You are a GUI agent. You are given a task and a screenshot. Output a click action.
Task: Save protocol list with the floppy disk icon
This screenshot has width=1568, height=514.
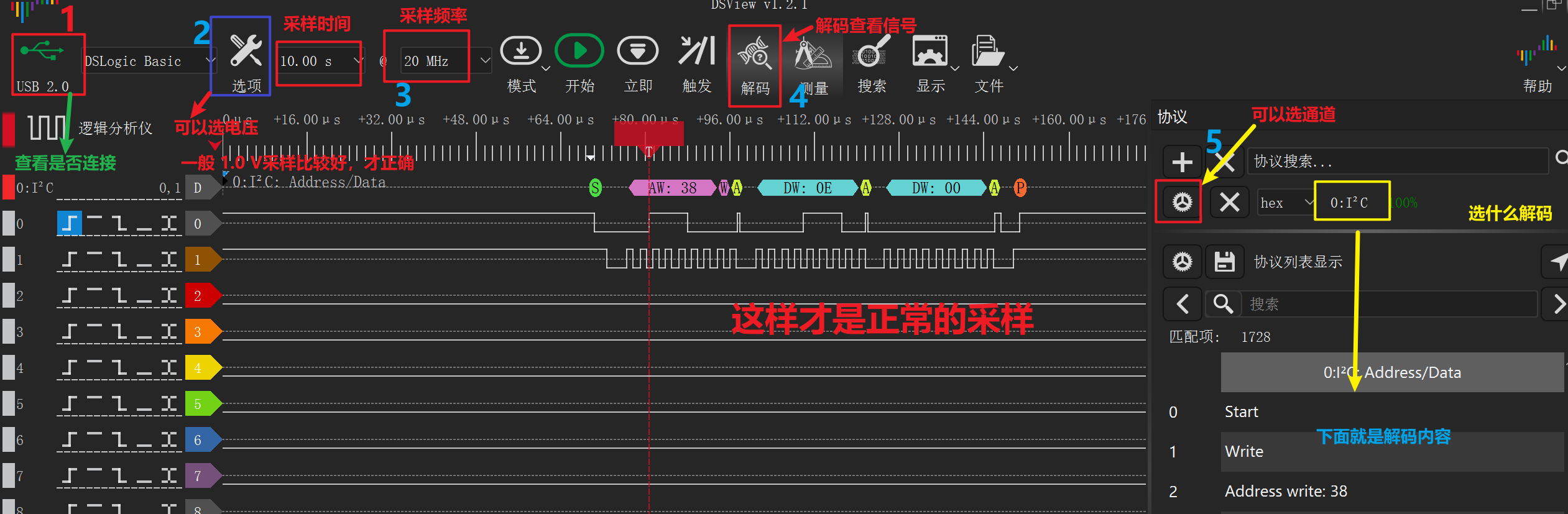click(1224, 262)
